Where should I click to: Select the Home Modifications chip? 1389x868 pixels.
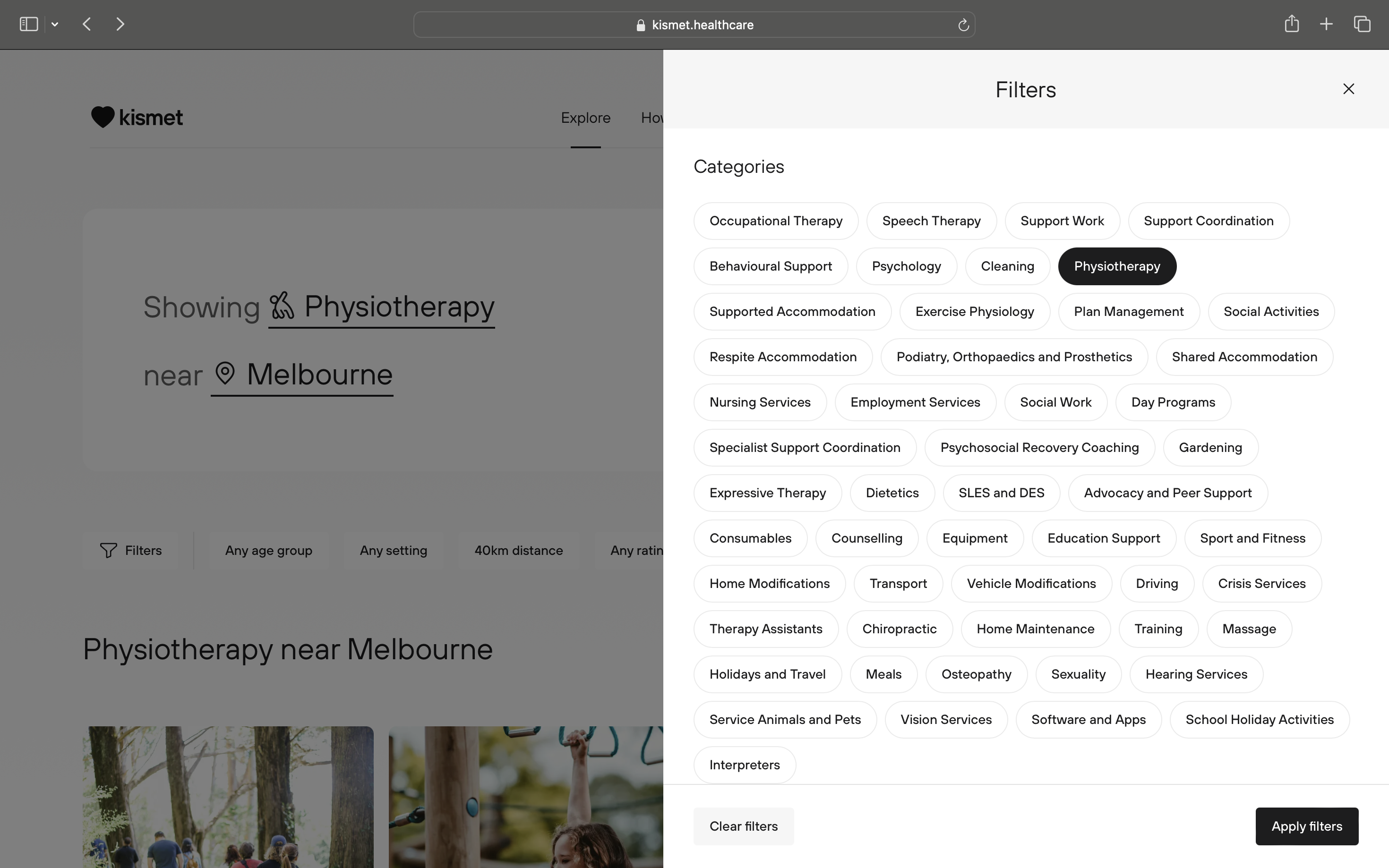[770, 584]
